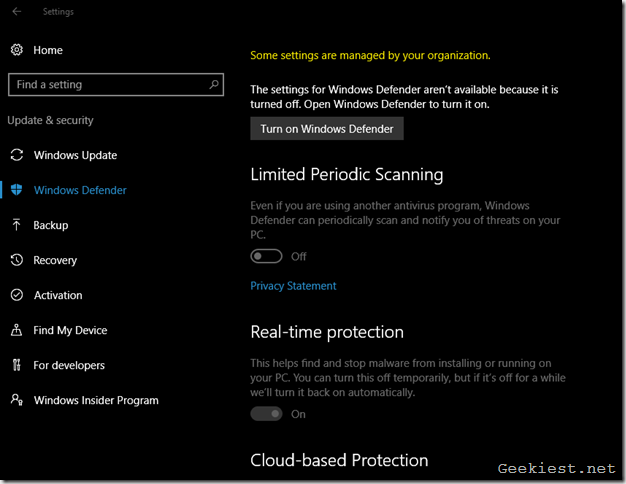Open the Activation settings label
626x484 pixels.
point(58,295)
